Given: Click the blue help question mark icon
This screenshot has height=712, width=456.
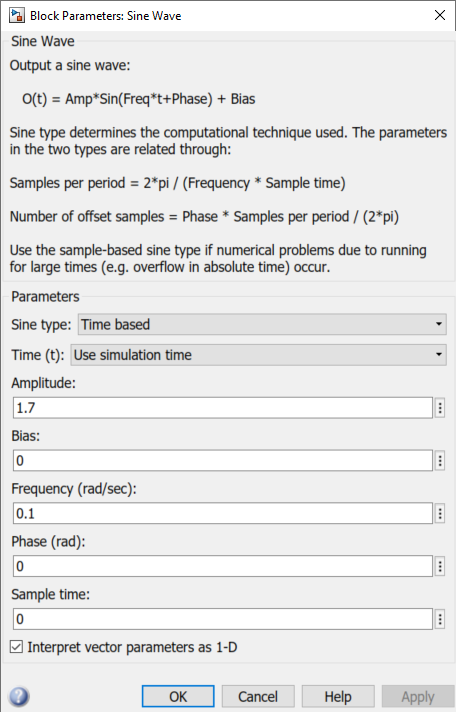Looking at the screenshot, I should point(19,696).
